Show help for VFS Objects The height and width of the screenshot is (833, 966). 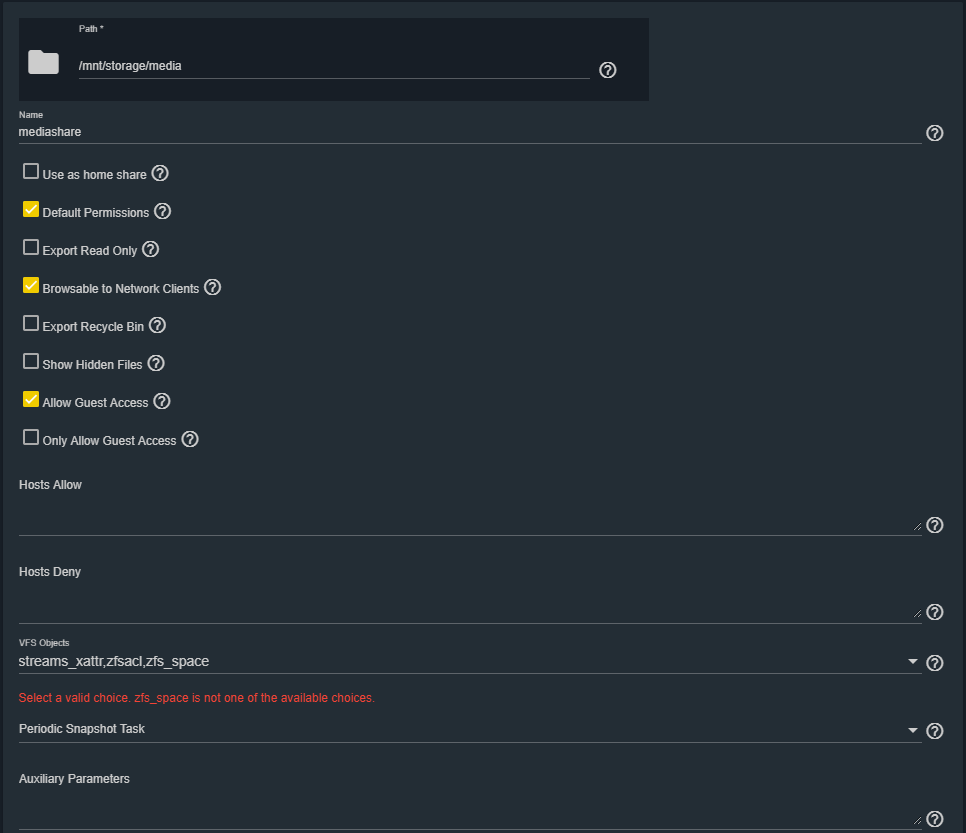(x=934, y=662)
